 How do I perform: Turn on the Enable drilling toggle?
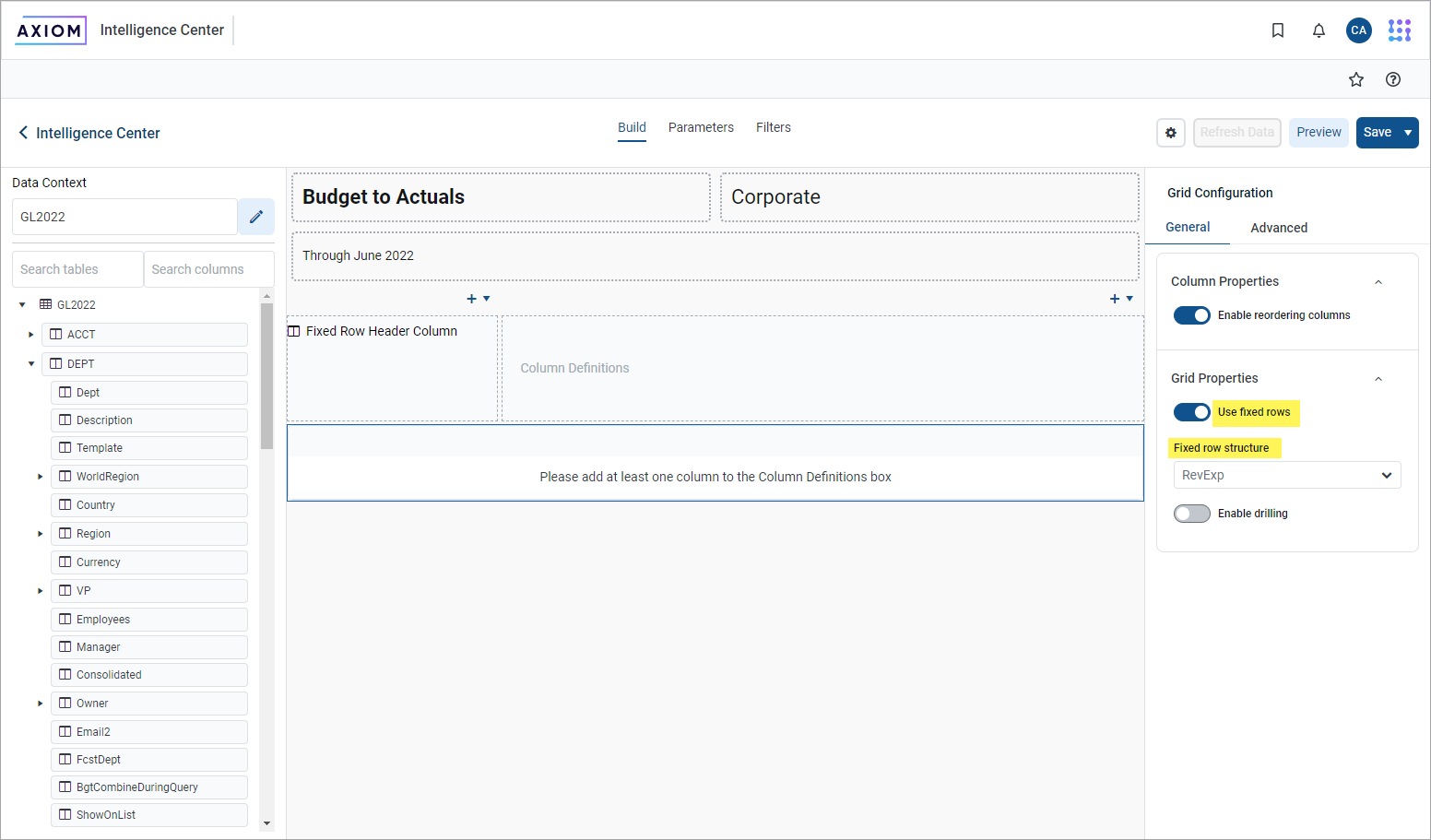[x=1191, y=514]
